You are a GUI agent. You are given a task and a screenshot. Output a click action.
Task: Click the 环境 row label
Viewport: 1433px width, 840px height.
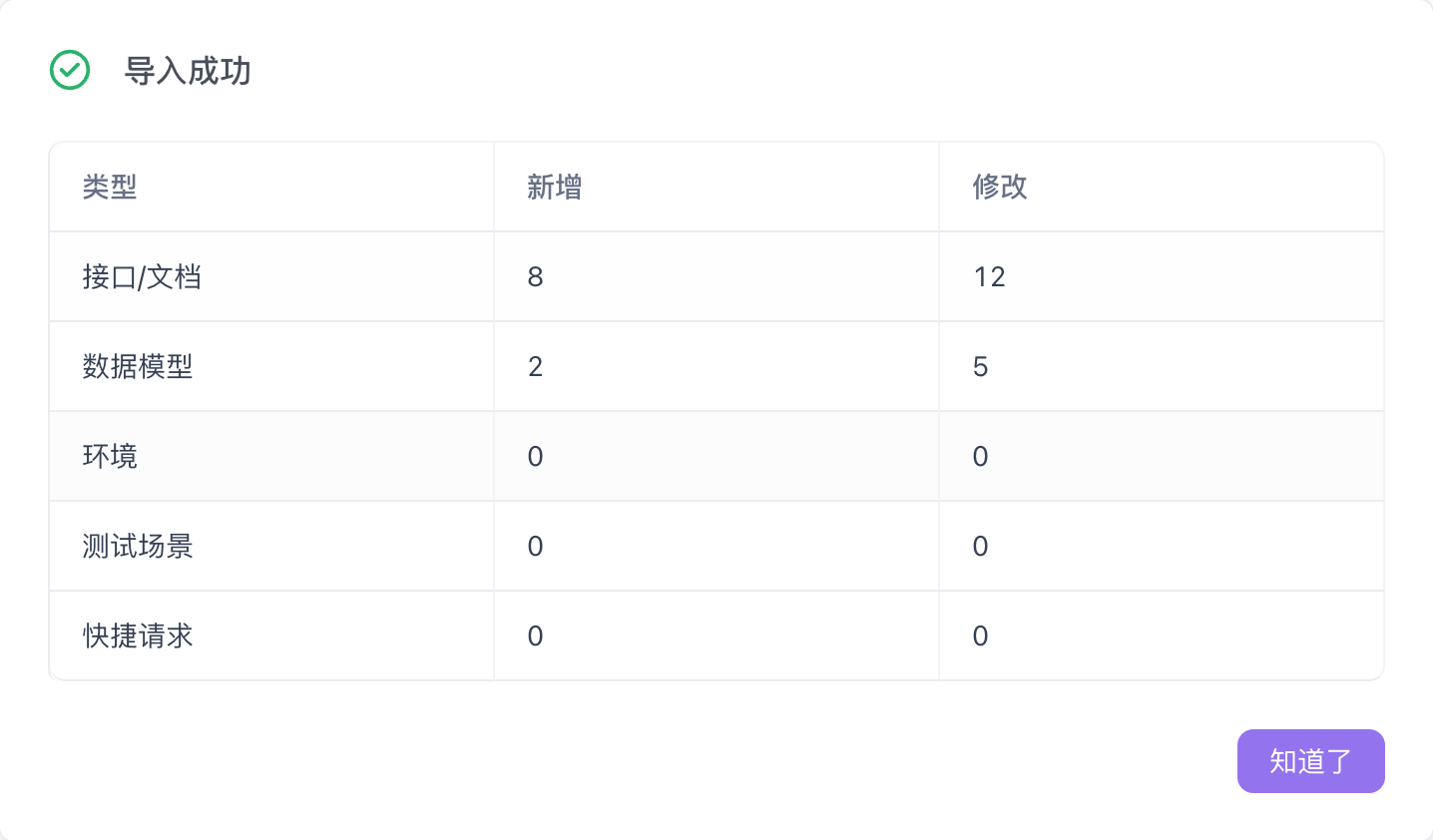pyautogui.click(x=109, y=456)
